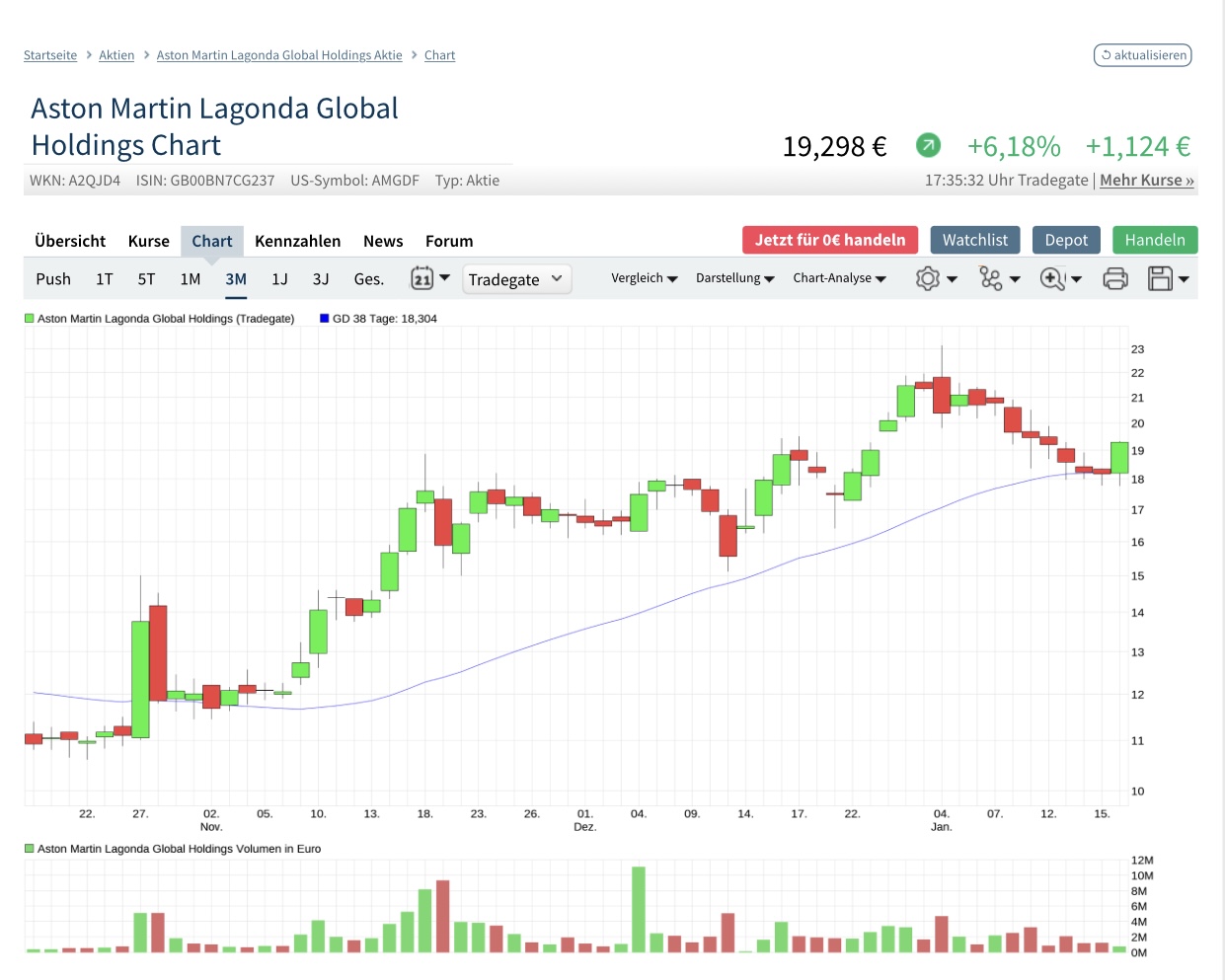Viewport: 1225px width, 980px height.
Task: Open the Forum tab
Action: pos(449,241)
